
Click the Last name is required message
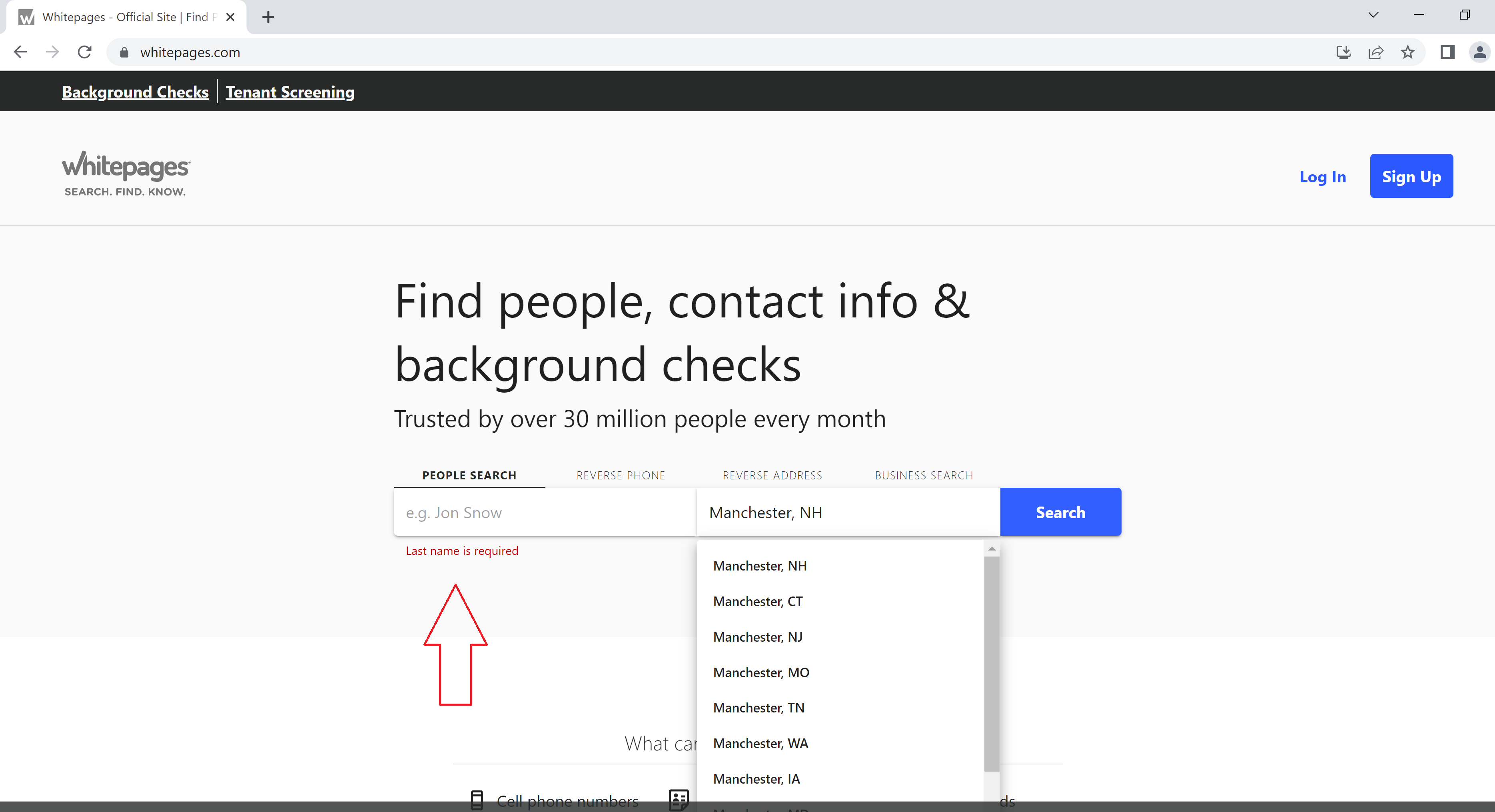point(462,550)
